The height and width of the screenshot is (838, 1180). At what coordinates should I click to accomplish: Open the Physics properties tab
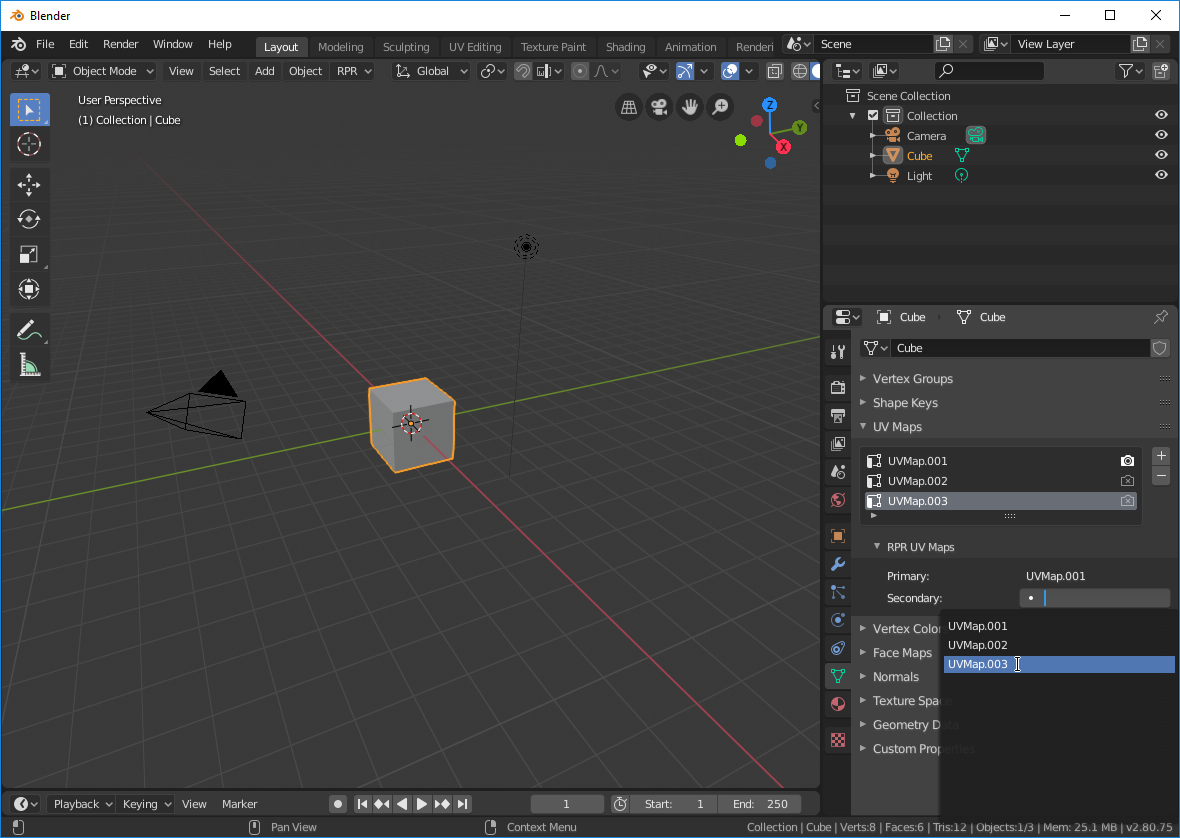pos(838,620)
